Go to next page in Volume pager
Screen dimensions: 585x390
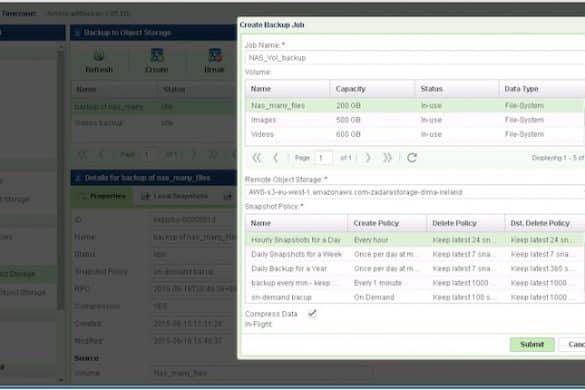point(368,158)
